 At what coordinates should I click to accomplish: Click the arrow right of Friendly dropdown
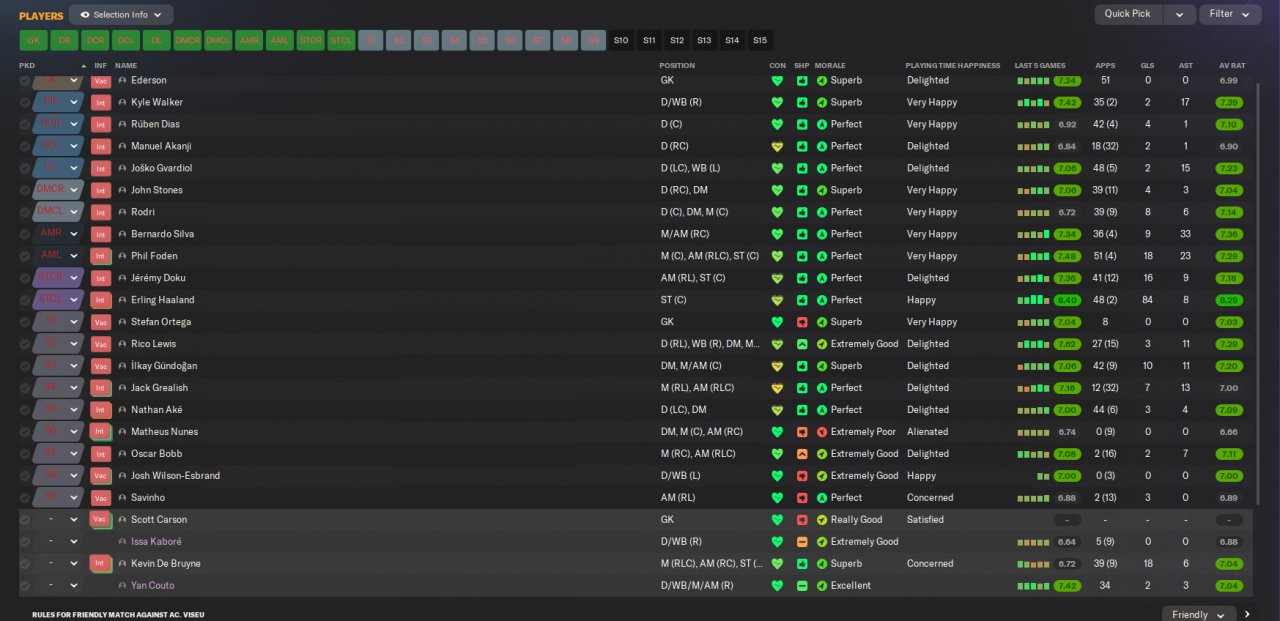1247,614
